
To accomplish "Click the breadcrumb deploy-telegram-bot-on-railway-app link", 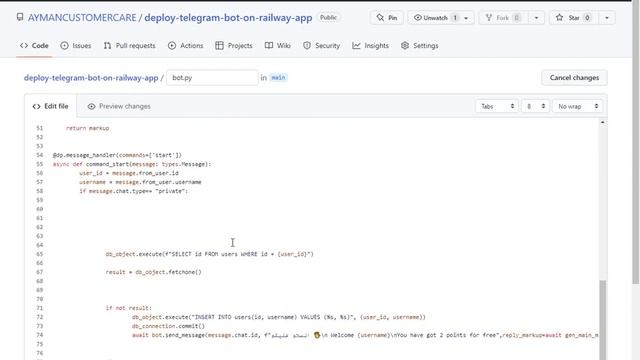I will pyautogui.click(x=91, y=78).
